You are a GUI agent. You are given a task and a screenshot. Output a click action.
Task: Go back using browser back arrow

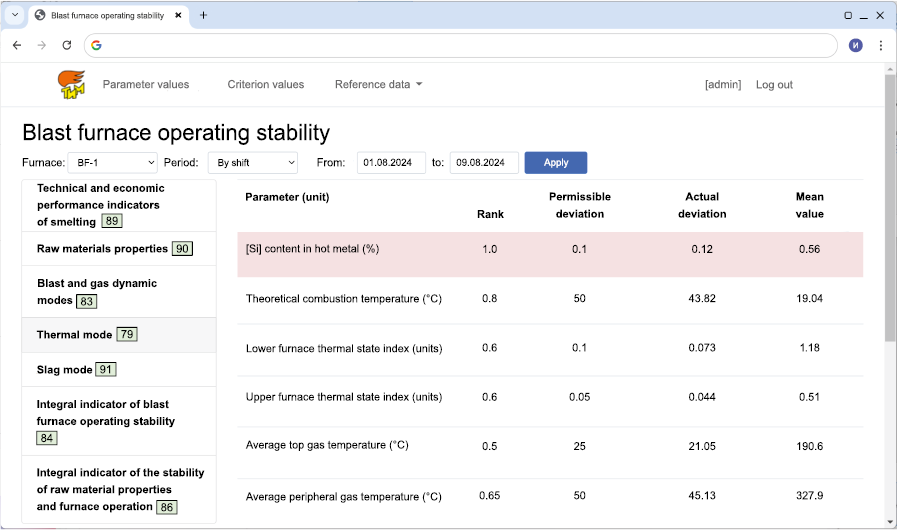click(17, 45)
